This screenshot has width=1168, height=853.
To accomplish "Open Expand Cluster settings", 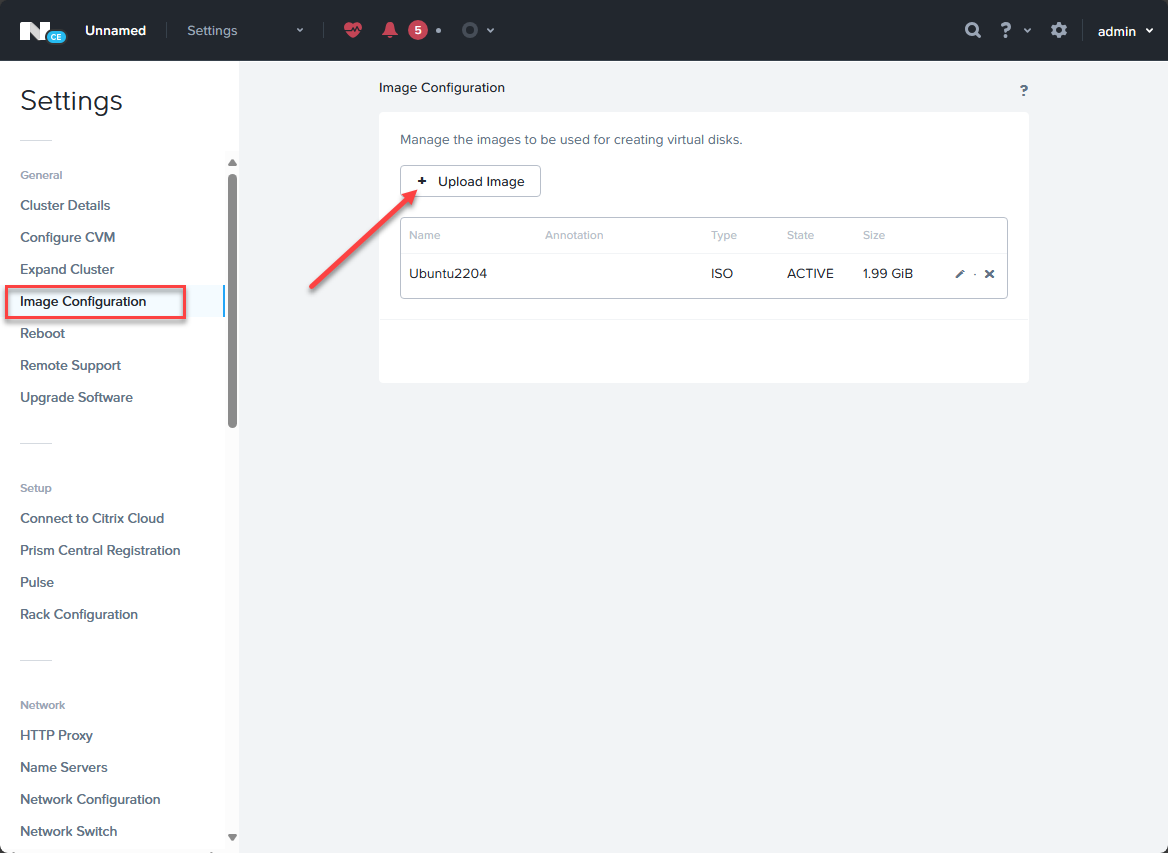I will coord(67,269).
